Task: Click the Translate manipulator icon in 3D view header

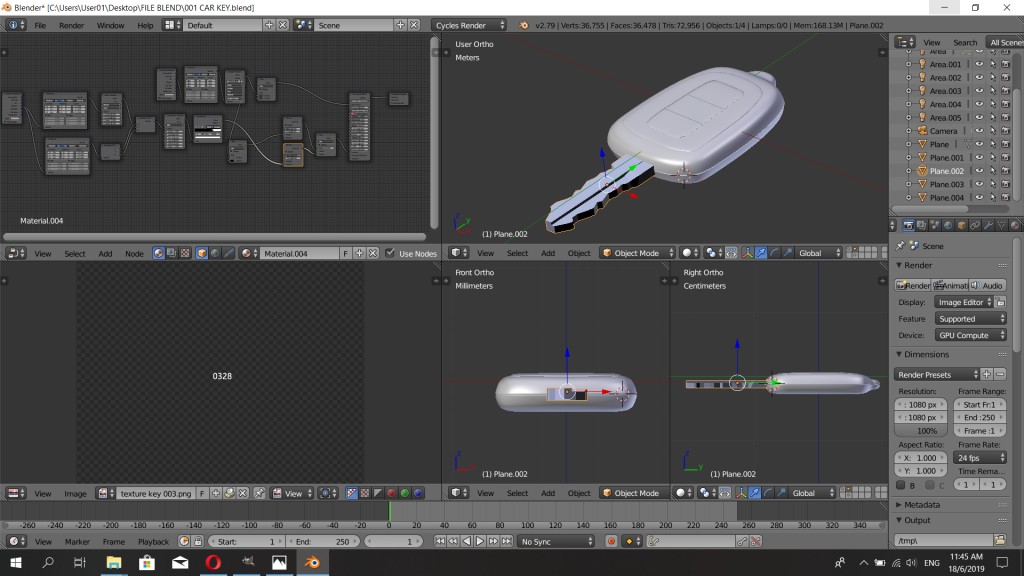Action: pyautogui.click(x=759, y=252)
